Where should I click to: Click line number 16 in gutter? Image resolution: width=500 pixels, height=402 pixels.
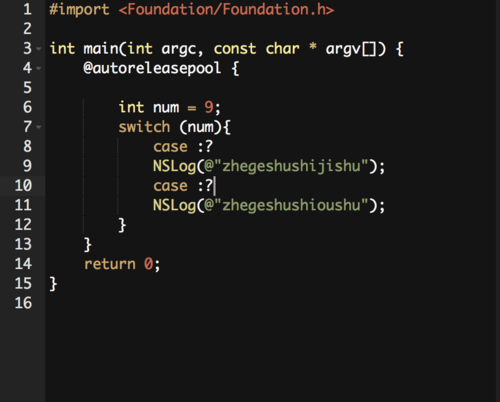click(23, 303)
